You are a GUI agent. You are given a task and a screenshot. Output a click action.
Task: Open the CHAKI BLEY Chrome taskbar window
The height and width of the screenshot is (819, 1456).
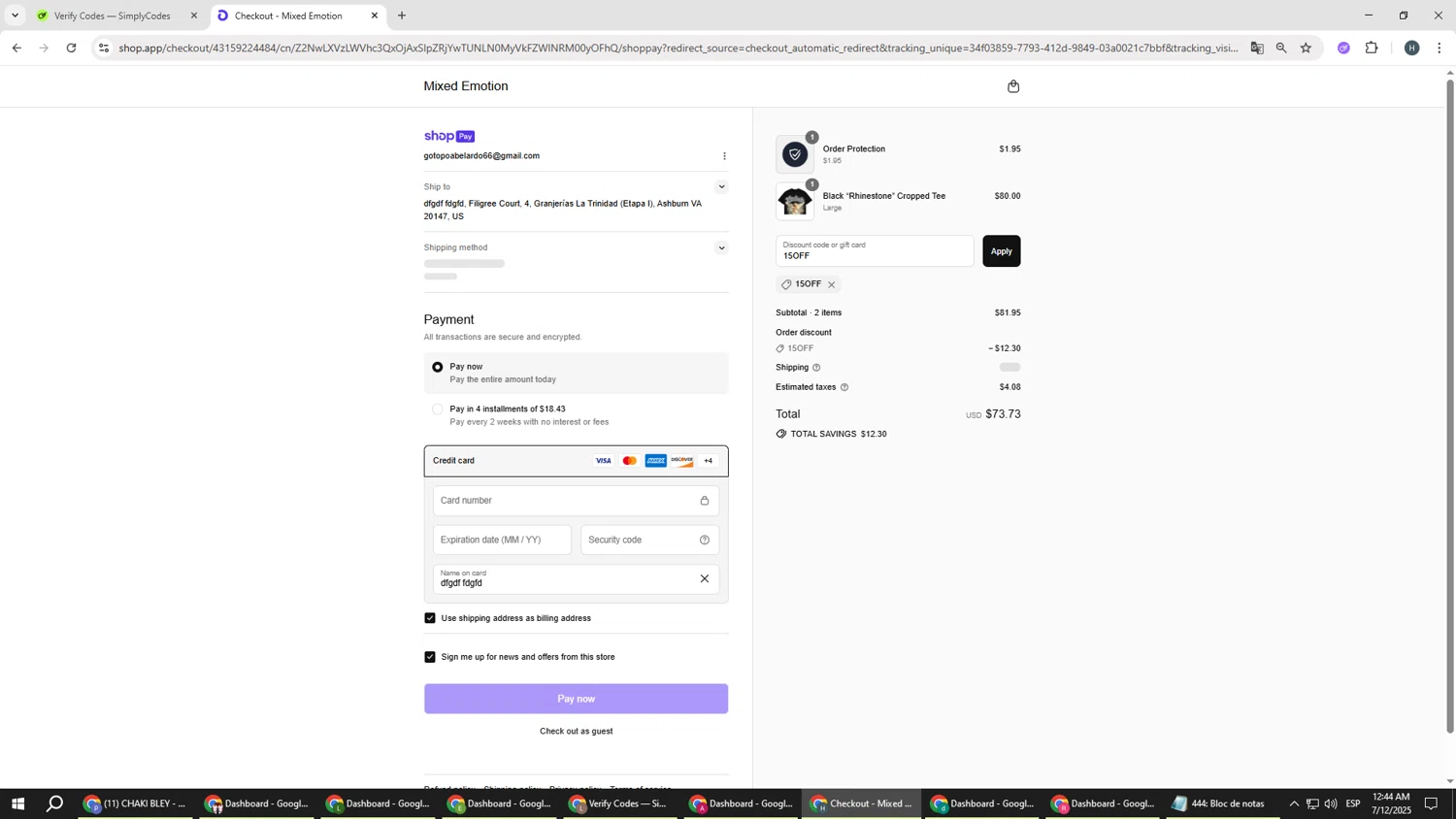pos(136,803)
